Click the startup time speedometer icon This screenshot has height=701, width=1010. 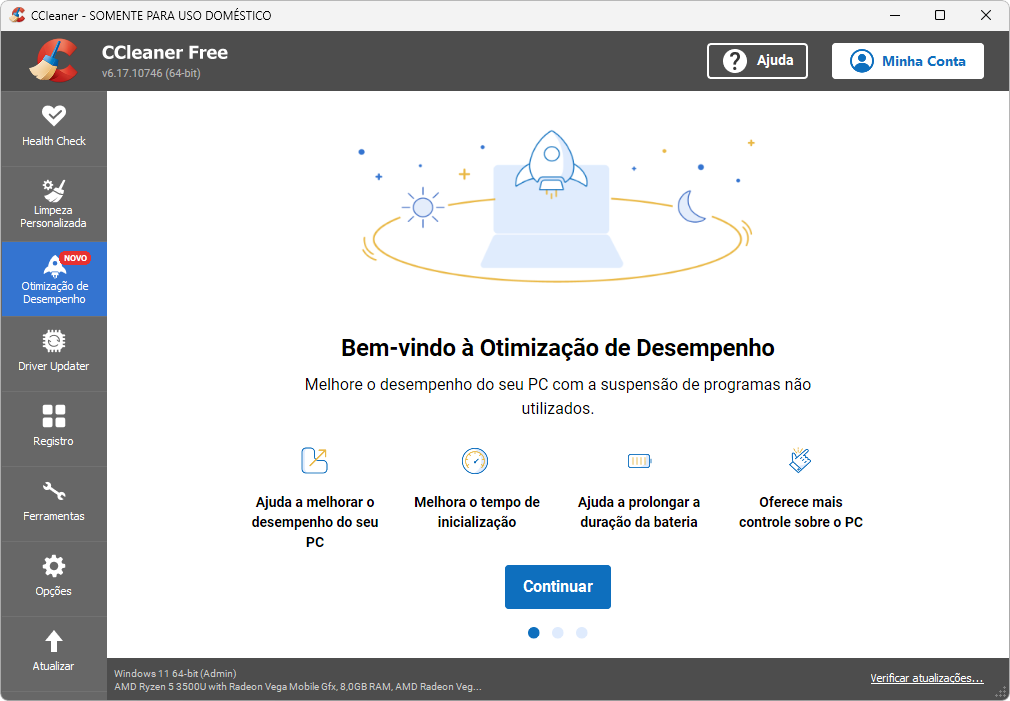[475, 461]
